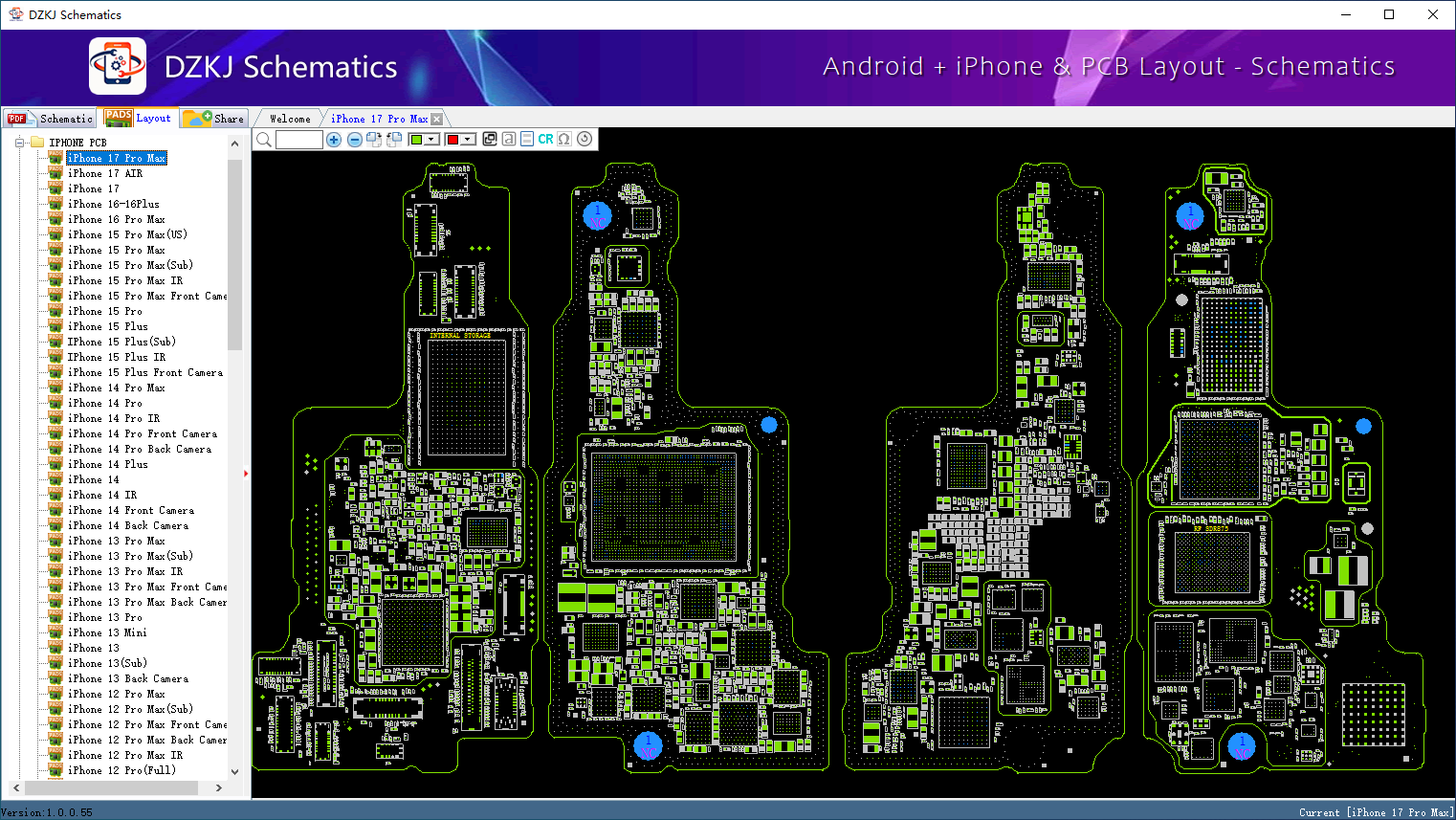Screen dimensions: 1456x820
Task: Click the PADS icon beside iPhone 14
Action: (55, 479)
